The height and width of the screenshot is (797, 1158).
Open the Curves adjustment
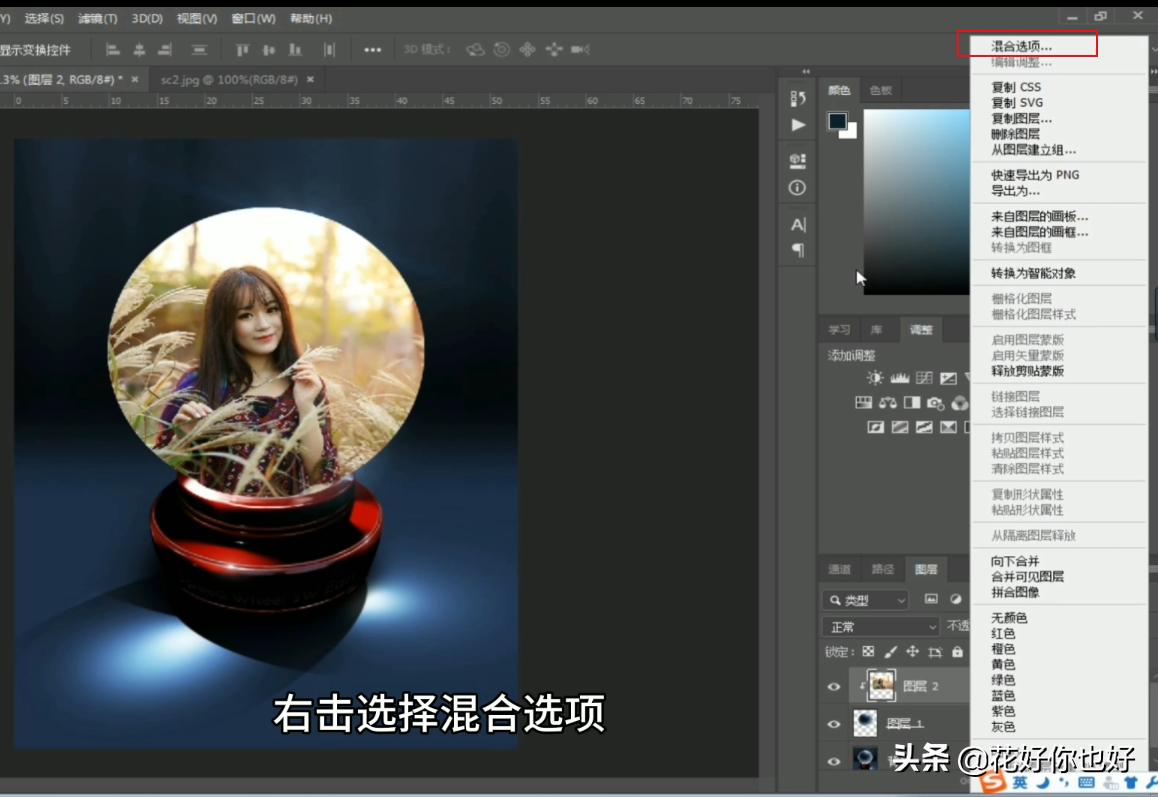click(925, 379)
